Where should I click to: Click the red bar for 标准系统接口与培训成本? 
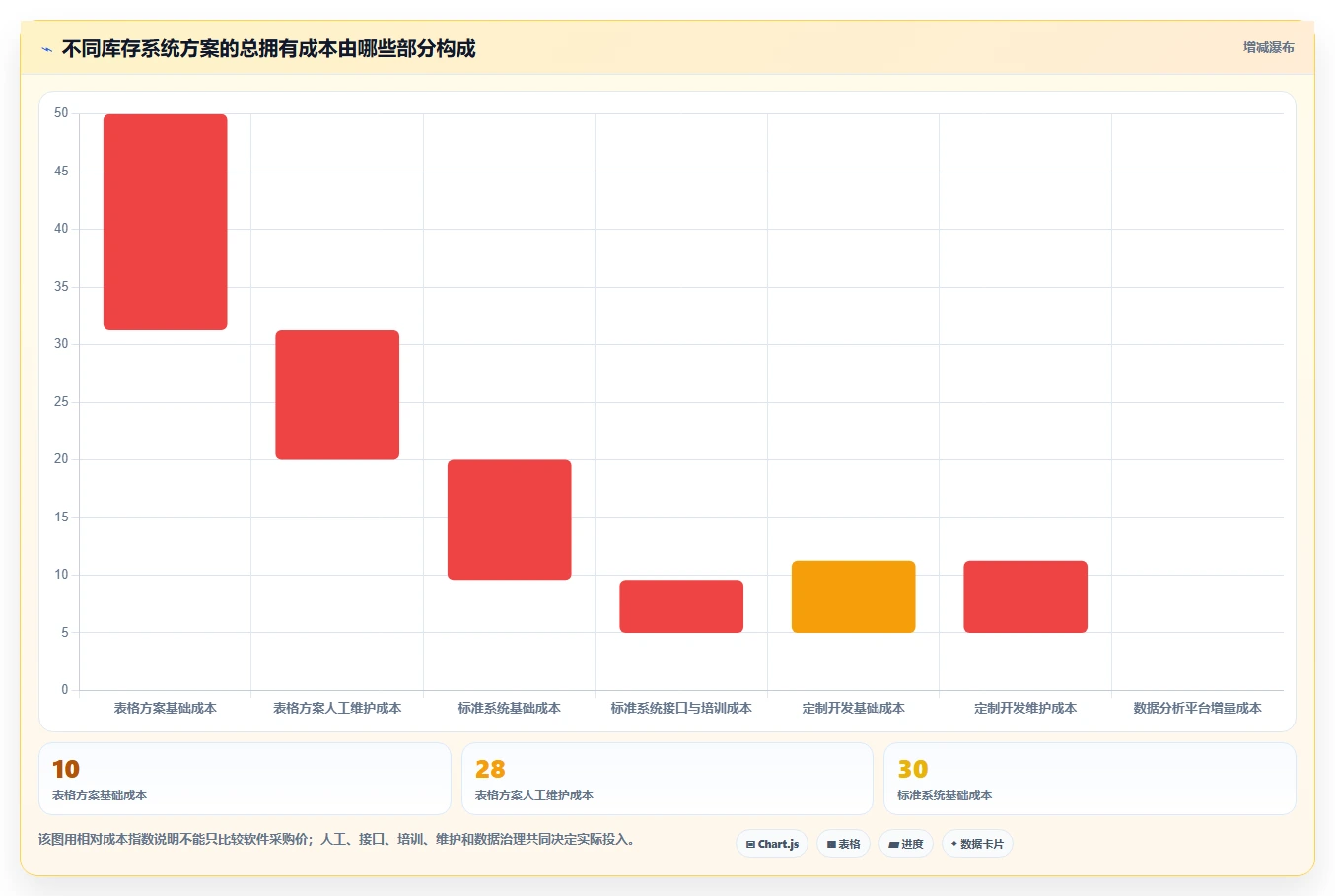point(681,606)
